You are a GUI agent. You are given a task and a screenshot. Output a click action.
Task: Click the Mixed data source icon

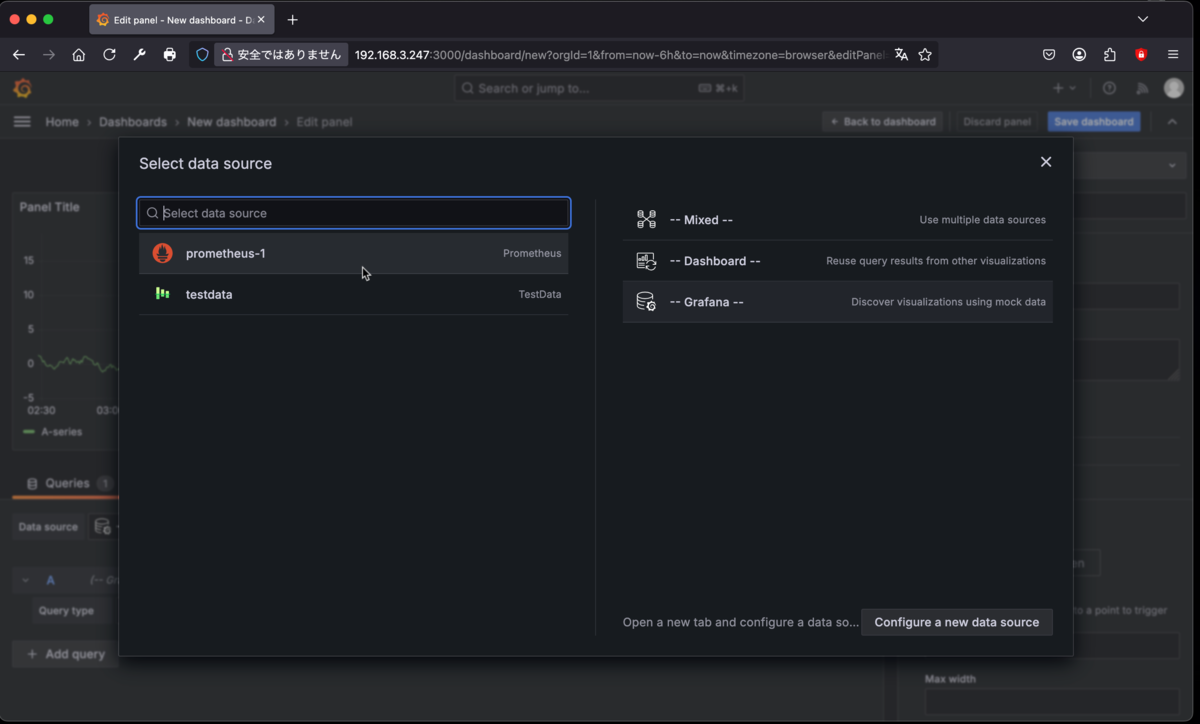(x=646, y=220)
